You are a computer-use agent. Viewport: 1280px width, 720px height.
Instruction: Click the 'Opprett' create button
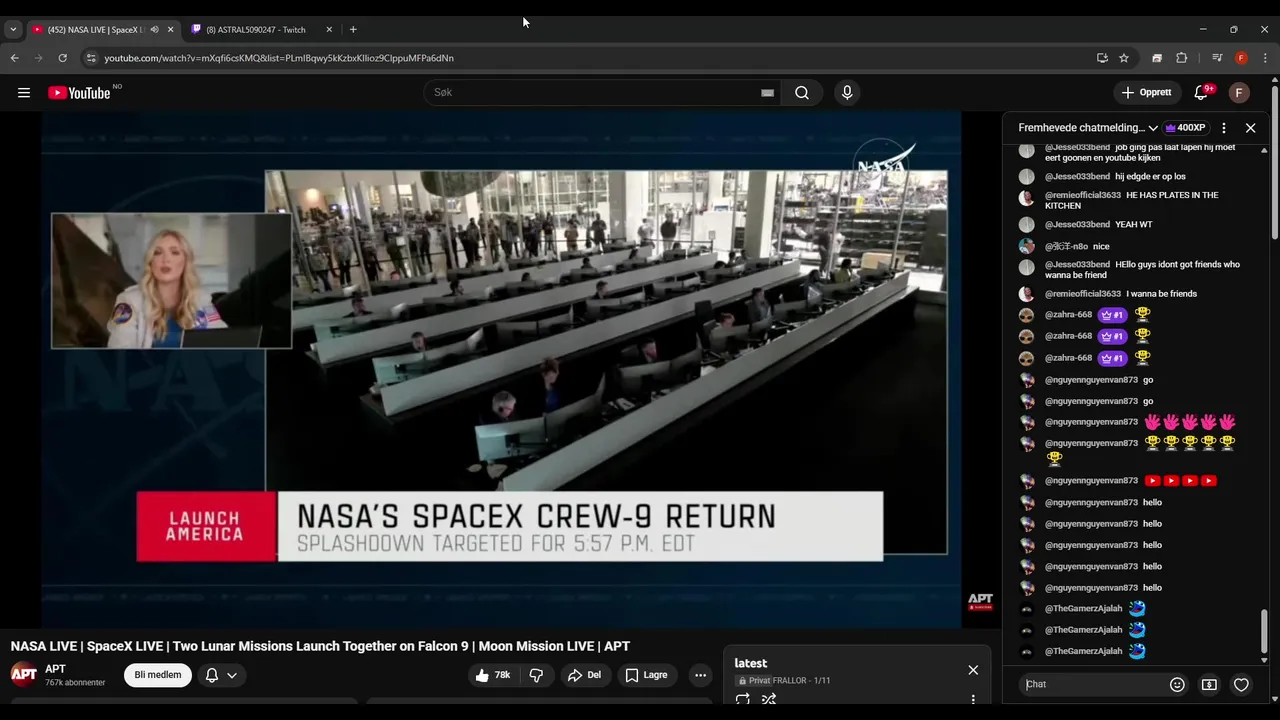point(1147,93)
